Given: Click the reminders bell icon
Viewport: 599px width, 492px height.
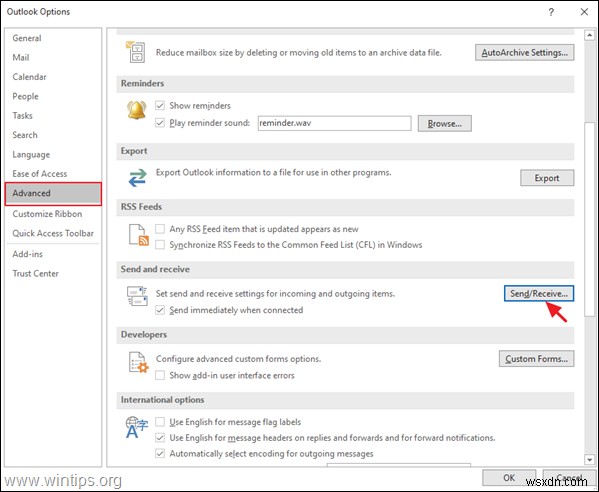Looking at the screenshot, I should 136,110.
